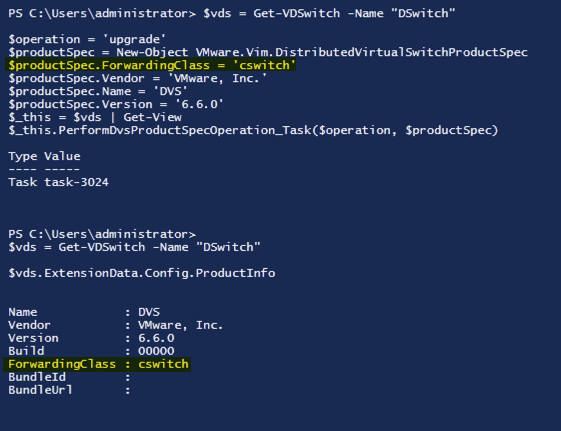
Task: Click the second PS prompt line
Action: pos(102,234)
